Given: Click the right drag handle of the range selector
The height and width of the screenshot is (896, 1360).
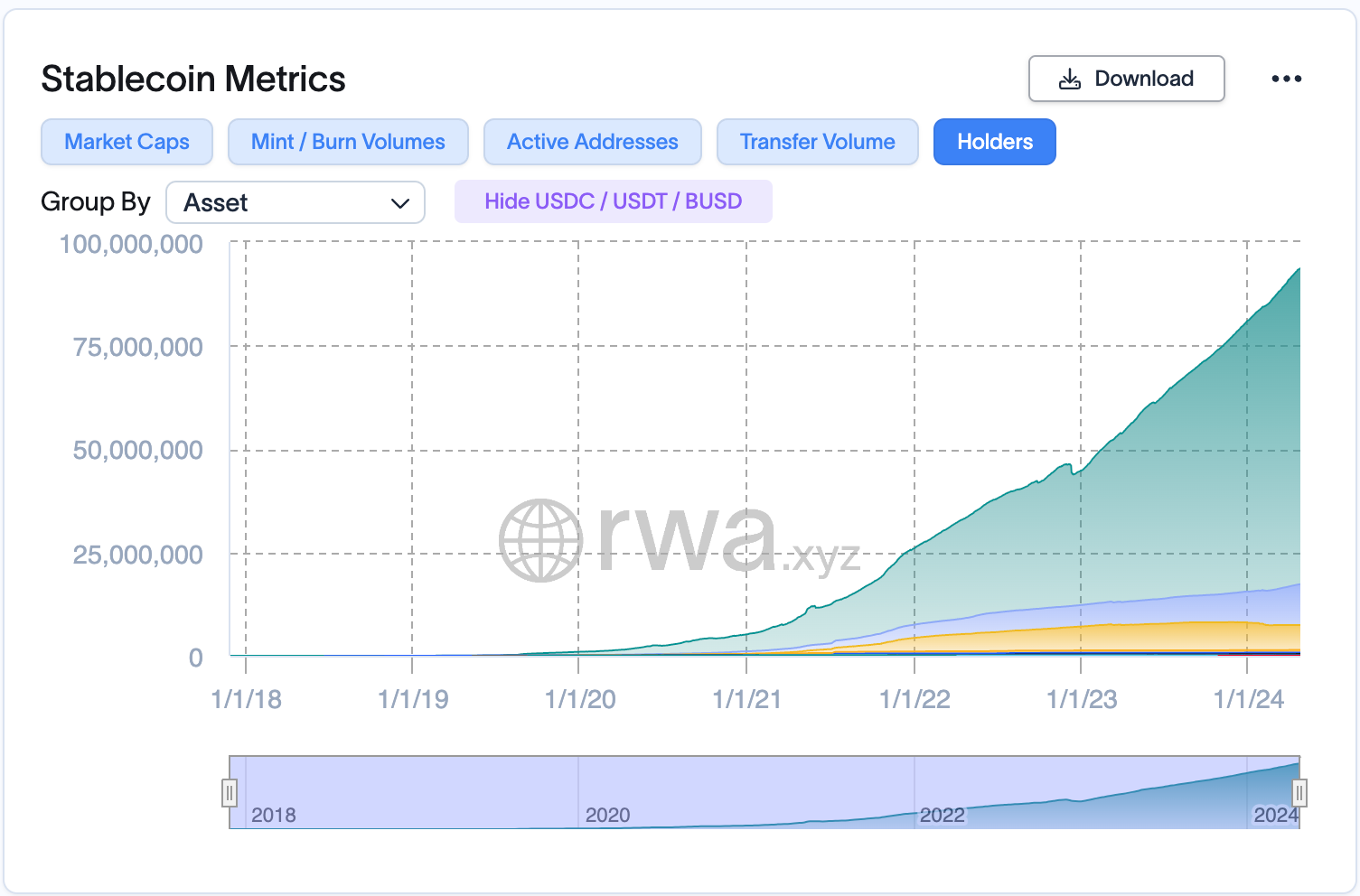Looking at the screenshot, I should click(1300, 792).
